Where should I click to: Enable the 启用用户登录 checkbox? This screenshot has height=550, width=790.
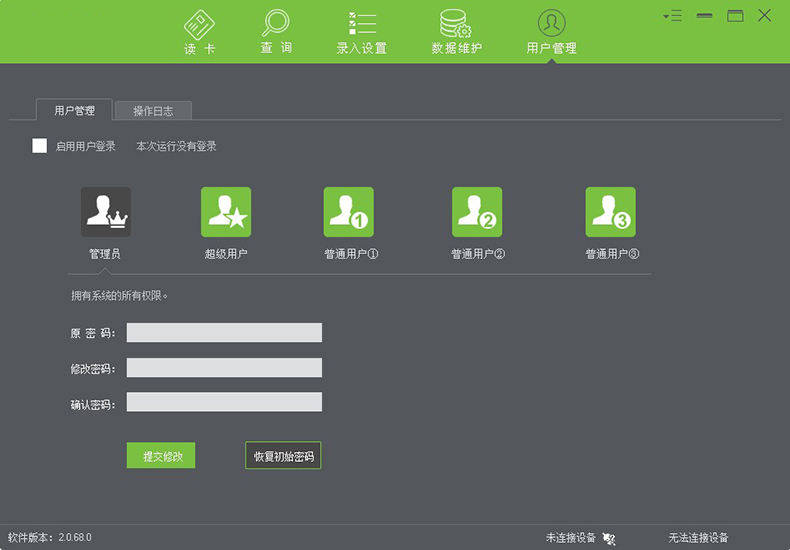point(40,146)
